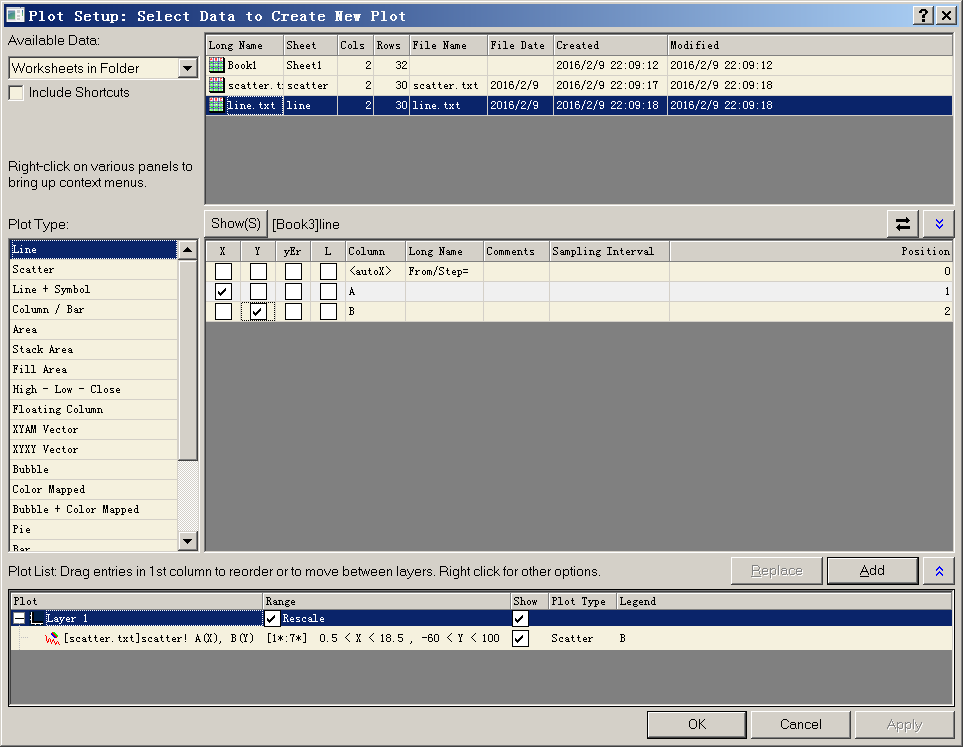Click the Cancel button
This screenshot has height=747, width=963.
(800, 724)
